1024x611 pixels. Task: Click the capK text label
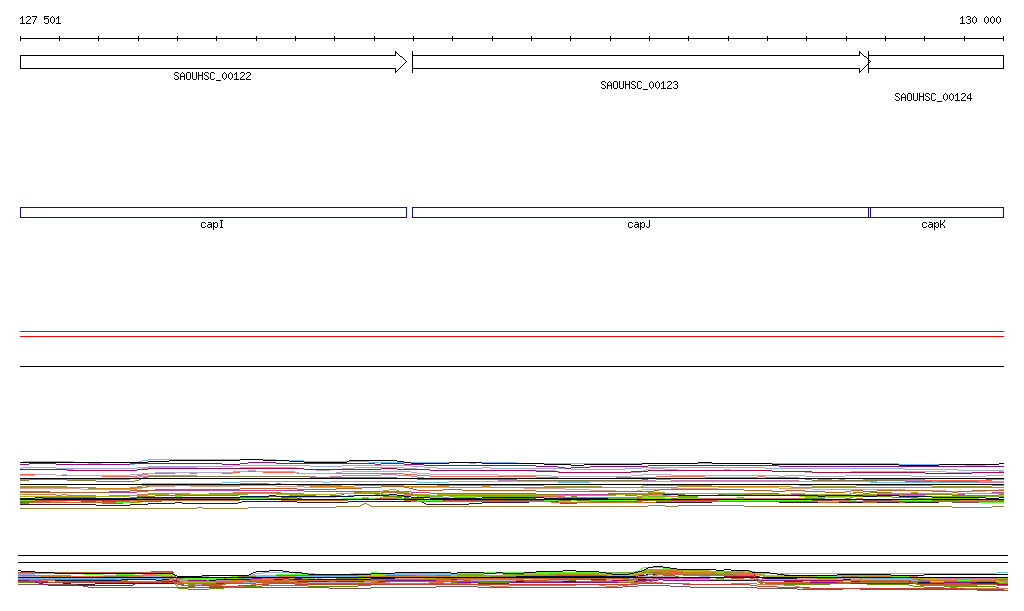[x=933, y=225]
